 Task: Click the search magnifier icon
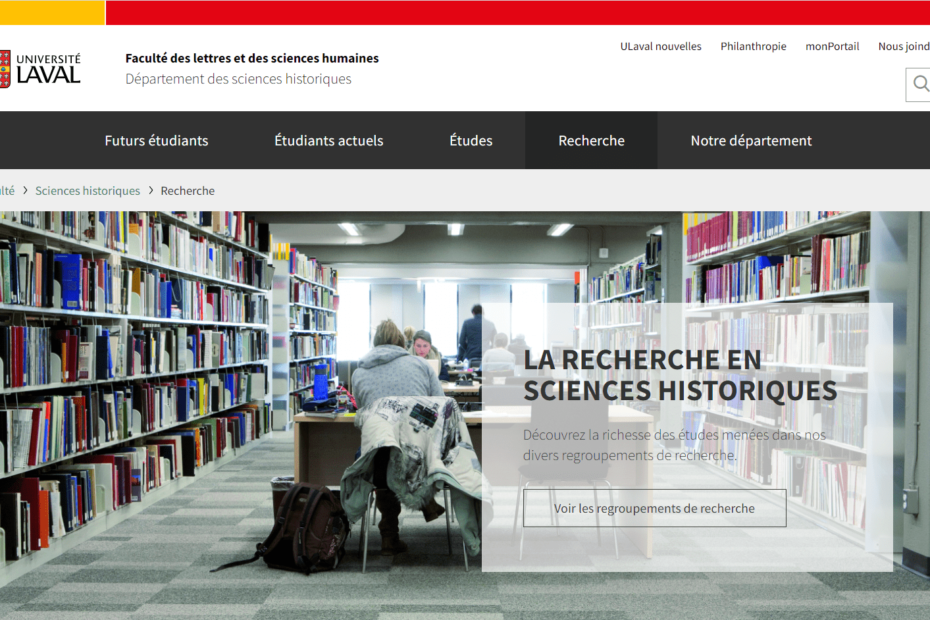point(918,84)
